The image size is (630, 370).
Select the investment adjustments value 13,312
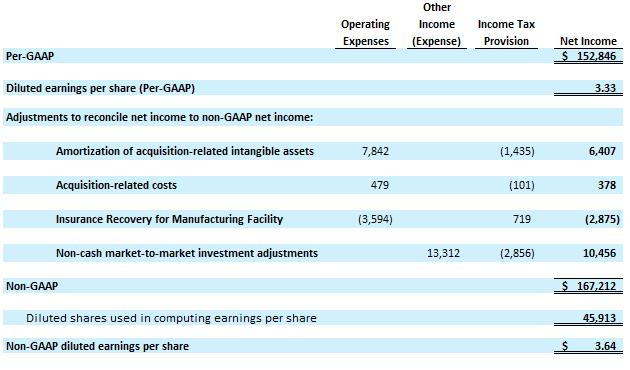click(x=443, y=253)
